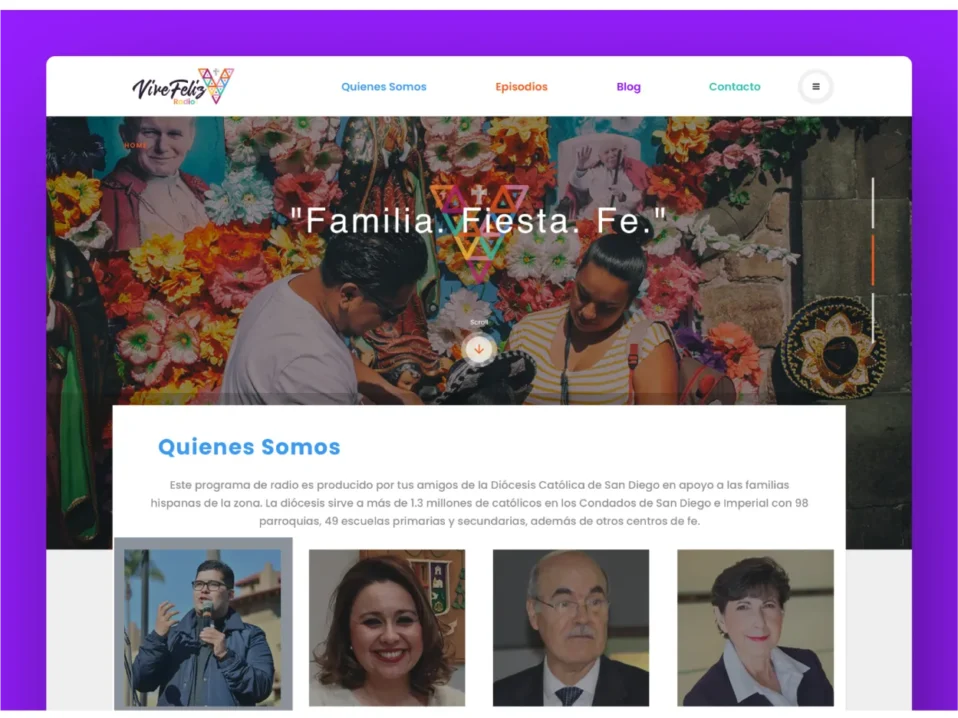Select the top white slide indicator bar
Screen dimensions: 958x718
coord(872,203)
